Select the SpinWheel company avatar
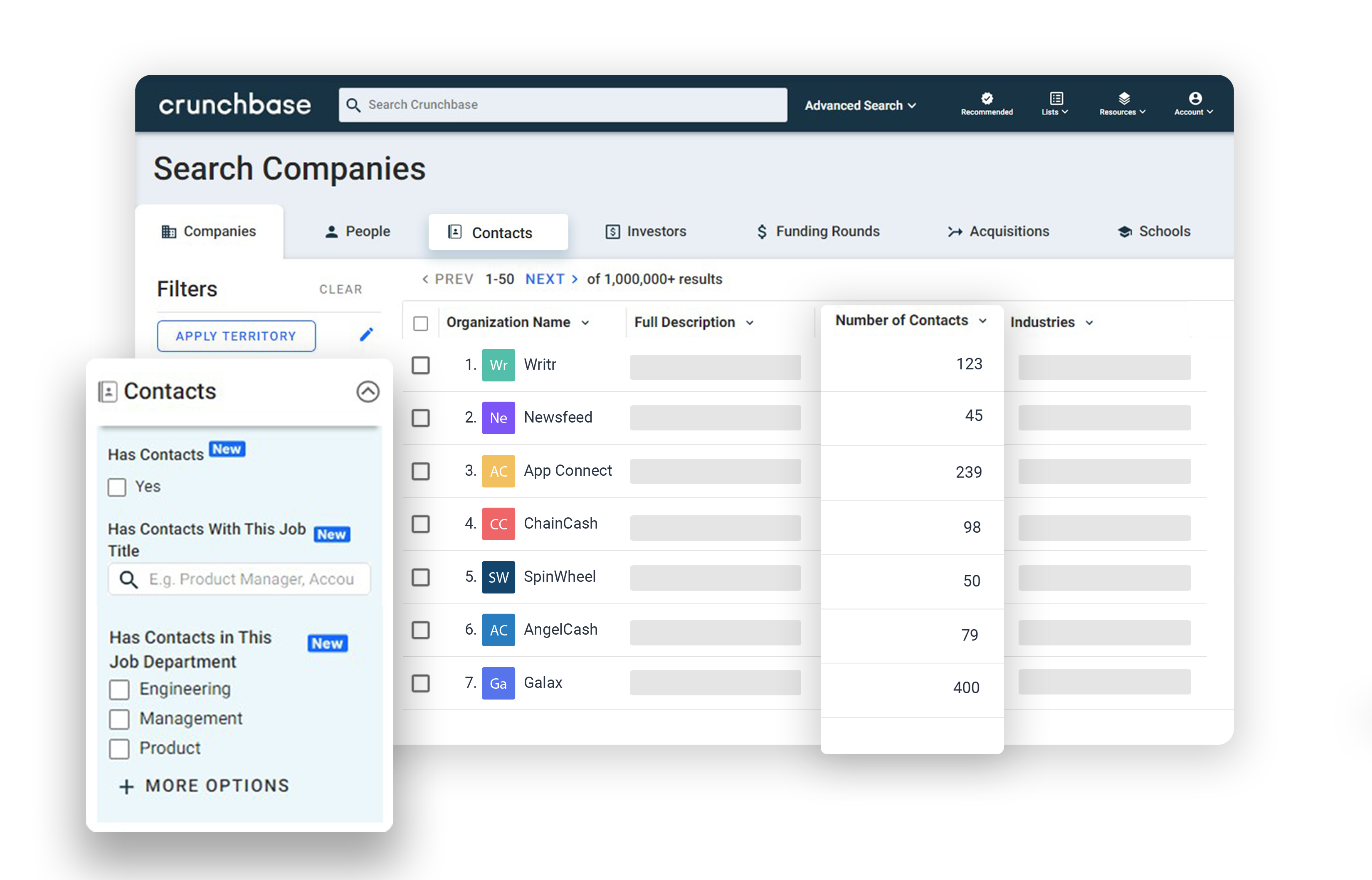Viewport: 1372px width, 880px height. 498,577
